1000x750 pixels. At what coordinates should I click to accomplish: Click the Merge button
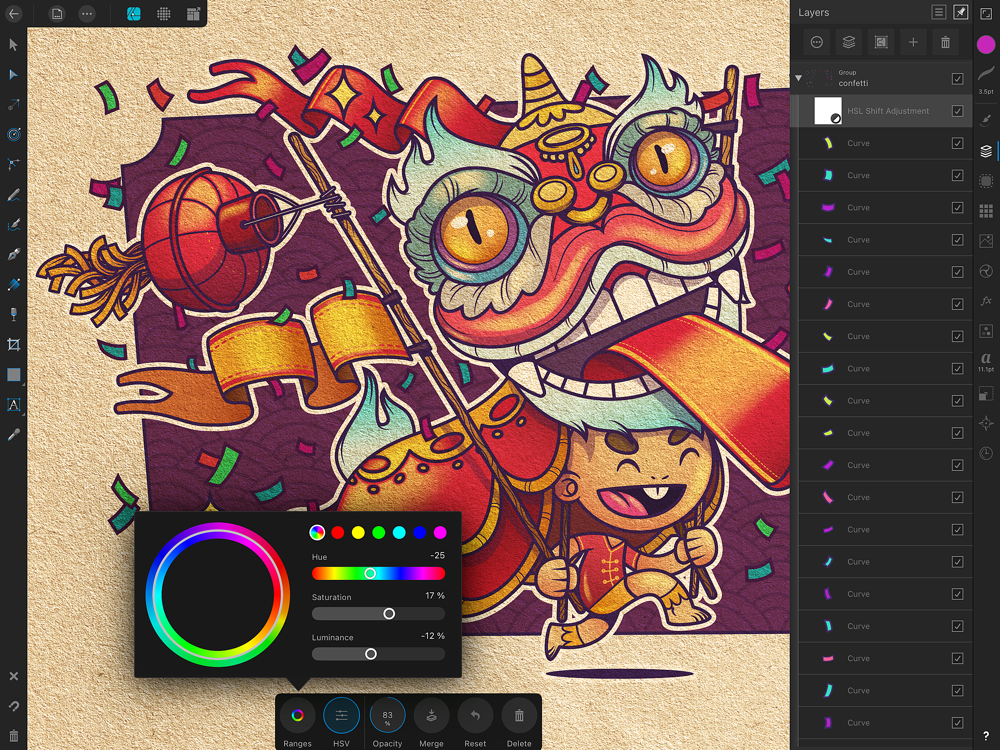coord(431,722)
